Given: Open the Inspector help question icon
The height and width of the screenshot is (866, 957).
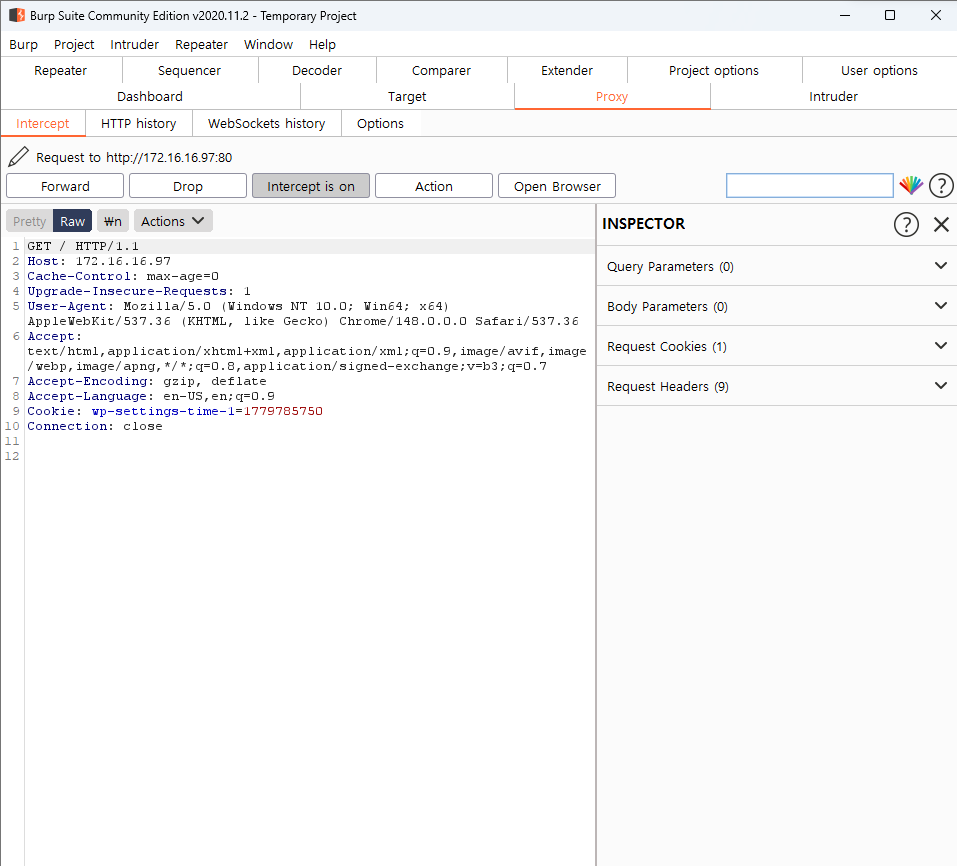Looking at the screenshot, I should [x=906, y=224].
